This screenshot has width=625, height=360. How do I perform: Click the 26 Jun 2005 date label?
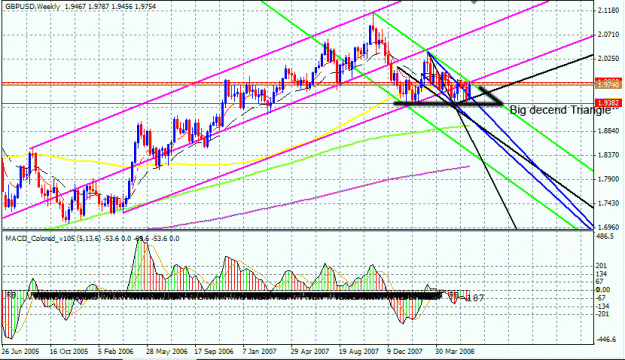20,352
